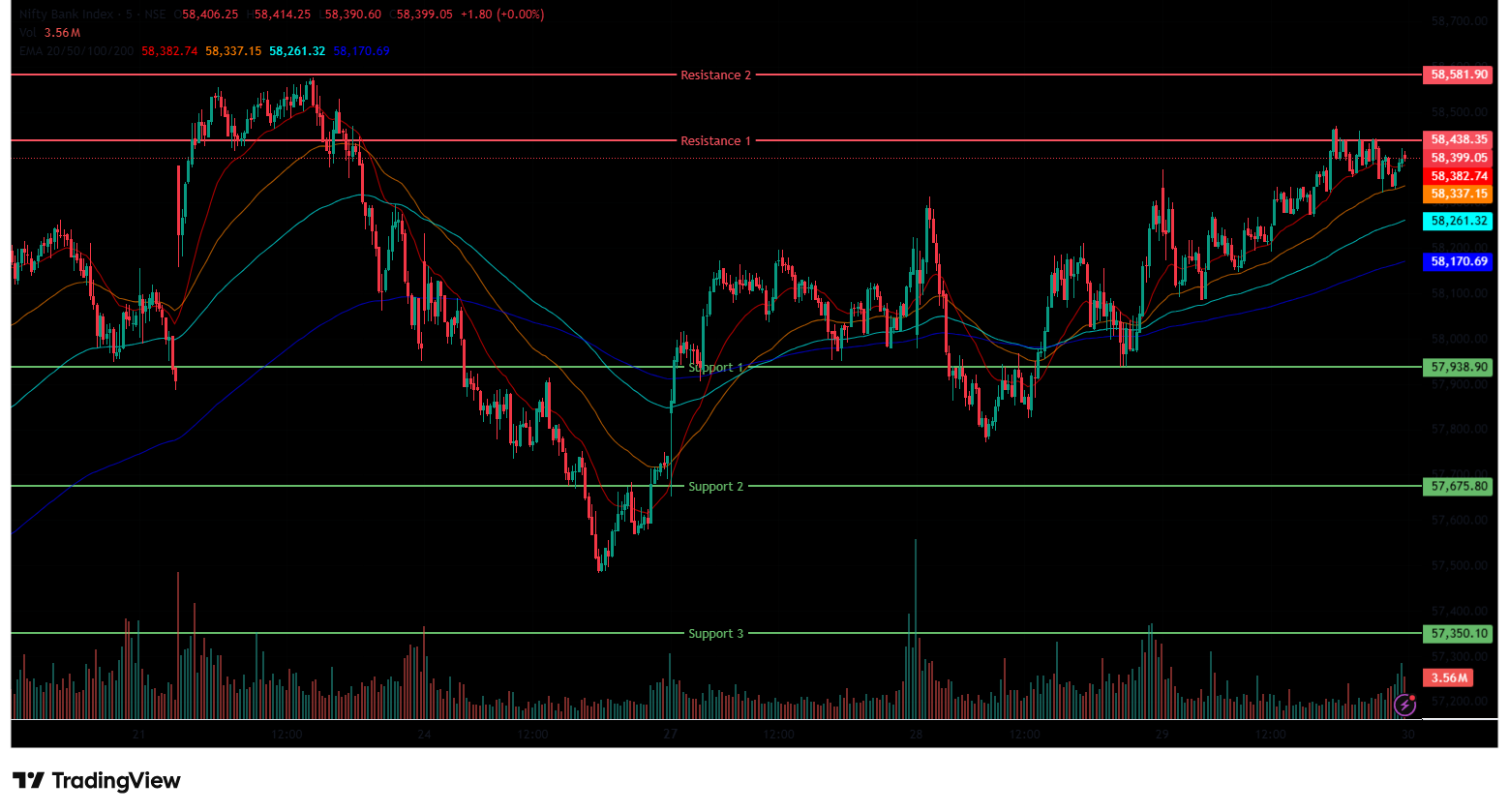Image resolution: width=1509 pixels, height=812 pixels.
Task: Click the green 57,938.90 support price tag
Action: click(x=1458, y=367)
